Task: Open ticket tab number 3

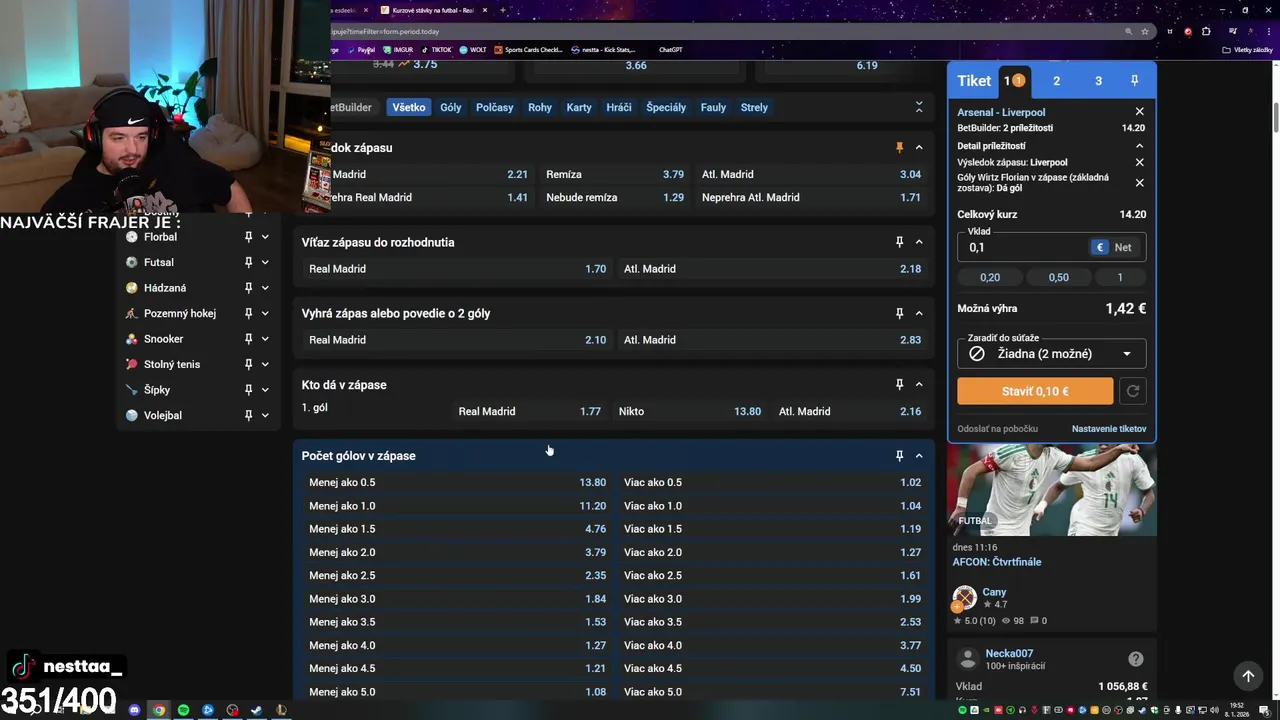Action: pos(1098,81)
